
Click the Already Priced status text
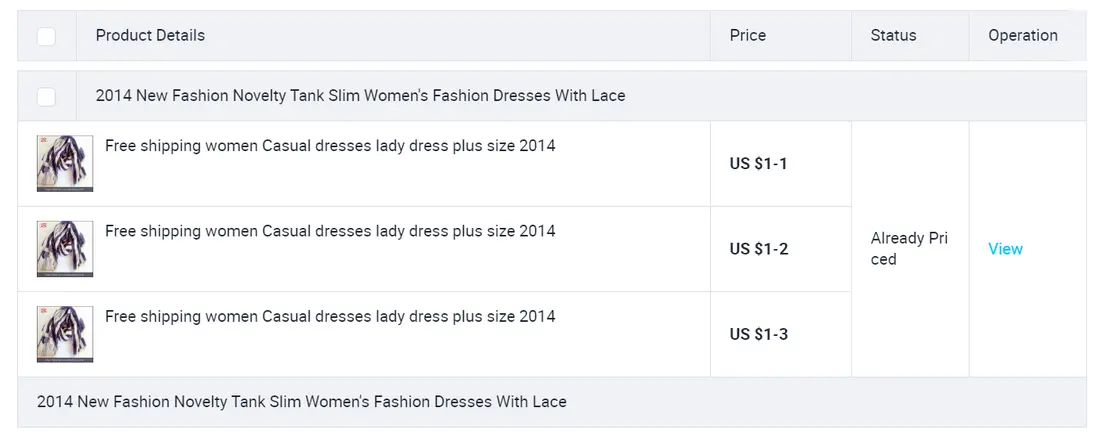point(908,249)
